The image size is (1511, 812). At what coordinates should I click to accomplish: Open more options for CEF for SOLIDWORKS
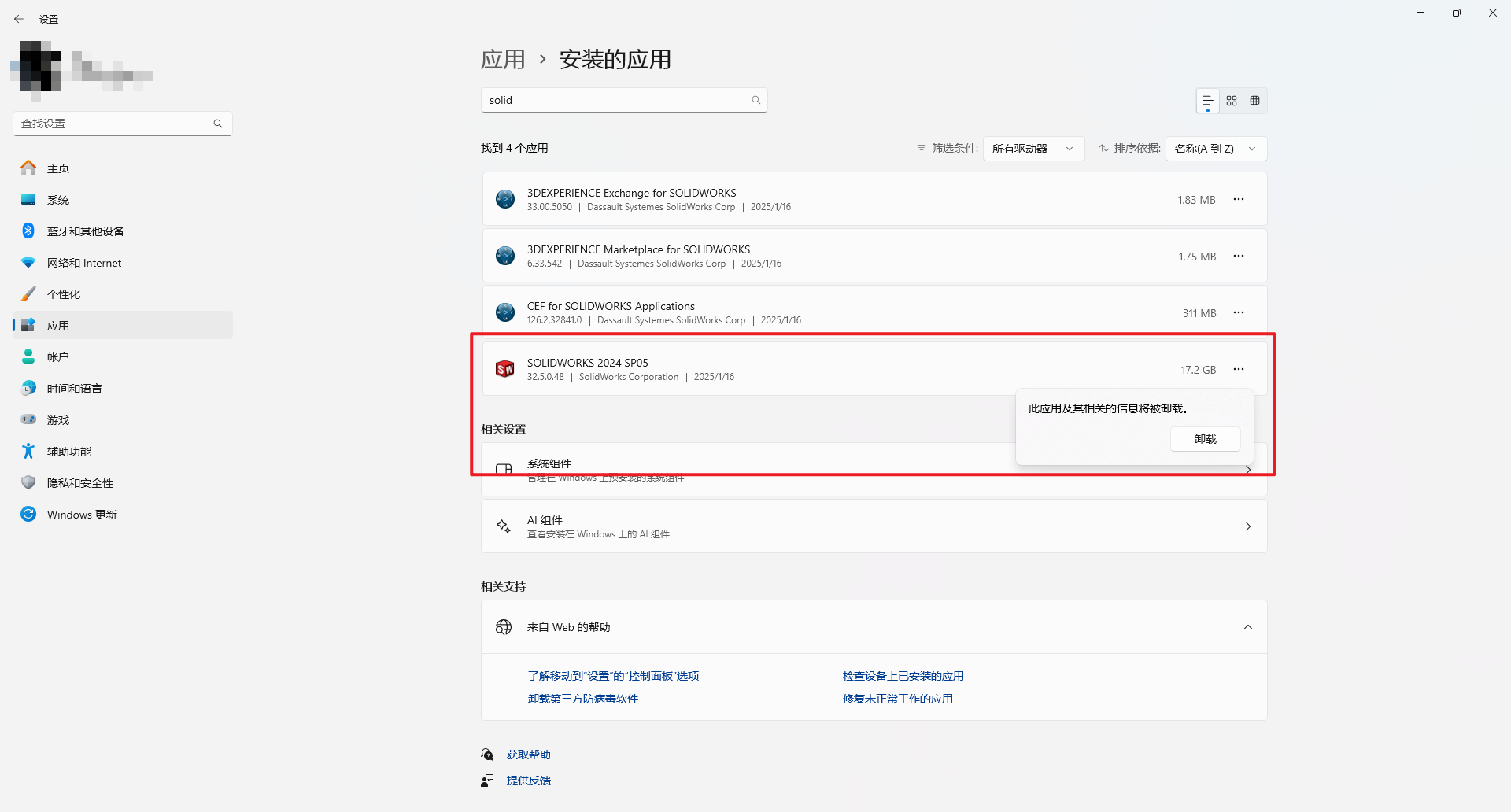coord(1239,313)
